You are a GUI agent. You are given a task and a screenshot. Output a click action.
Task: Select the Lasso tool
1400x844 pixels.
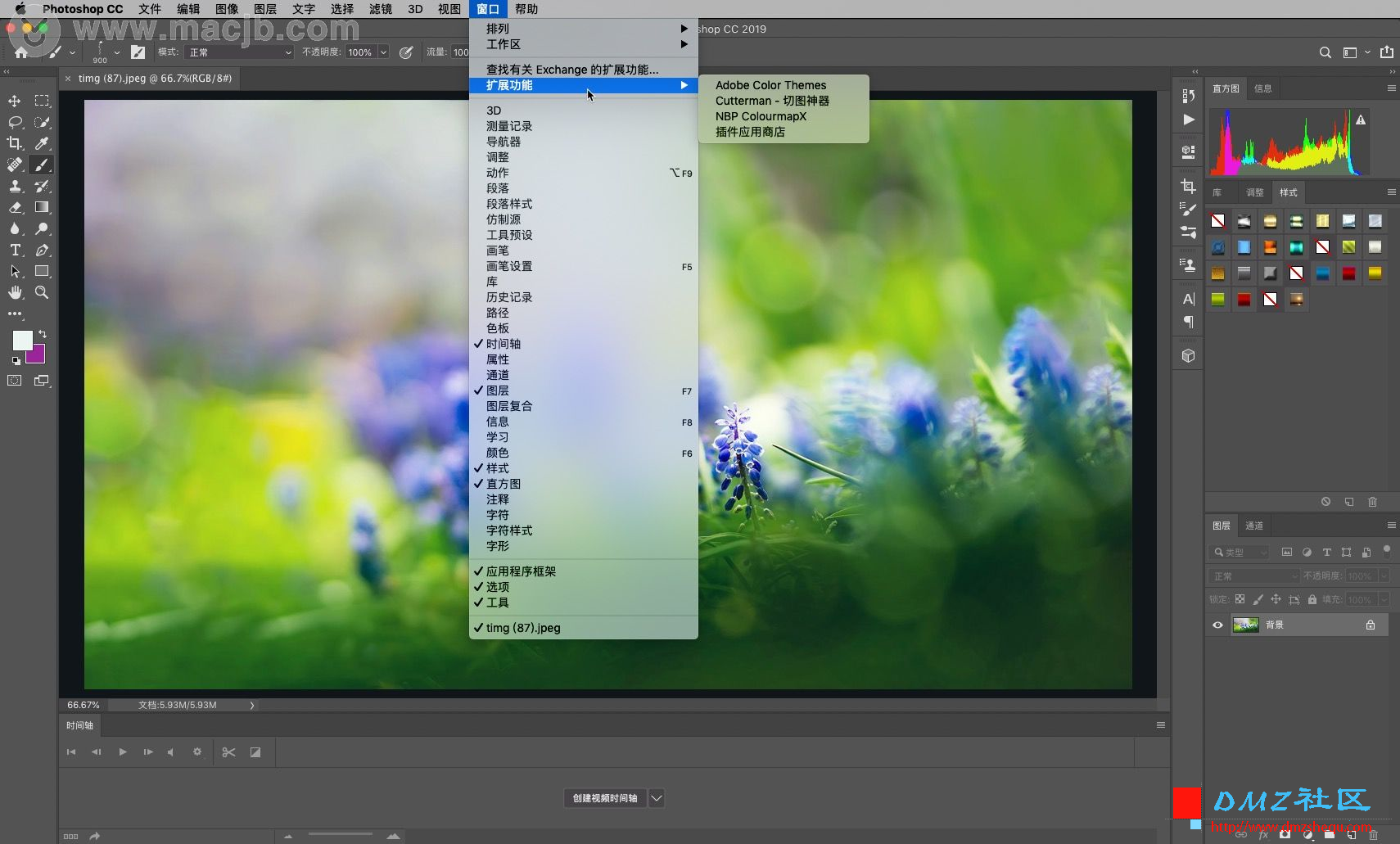pos(15,122)
